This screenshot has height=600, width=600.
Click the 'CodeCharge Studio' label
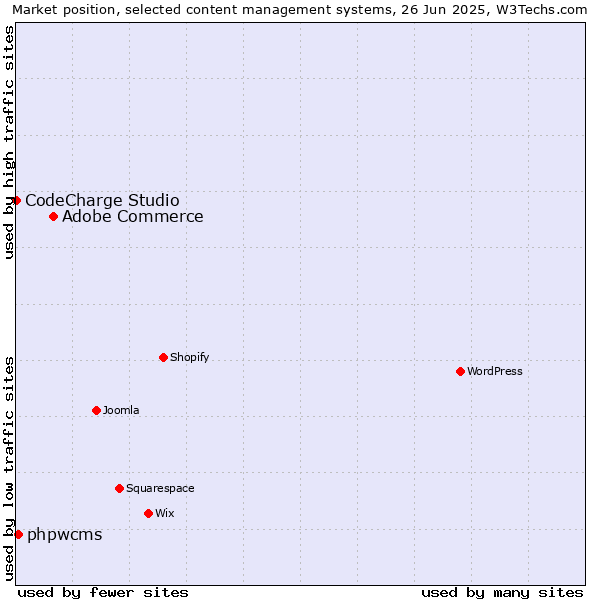tap(102, 201)
